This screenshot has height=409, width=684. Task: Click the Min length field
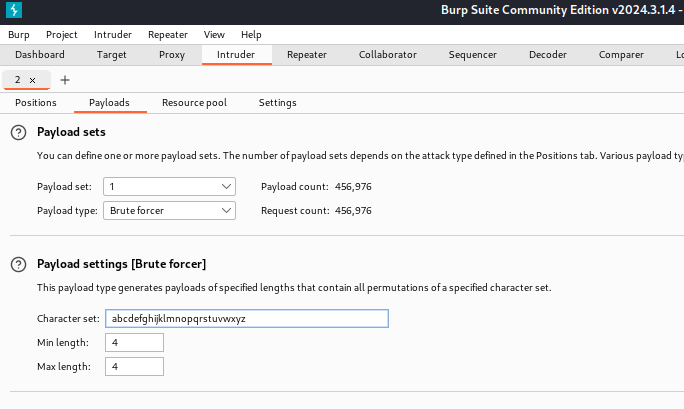(x=134, y=343)
